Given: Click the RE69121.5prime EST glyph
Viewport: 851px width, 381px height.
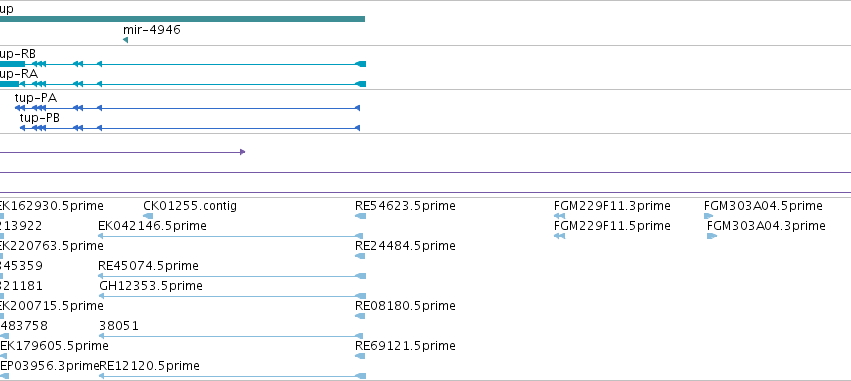Looking at the screenshot, I should point(360,356).
